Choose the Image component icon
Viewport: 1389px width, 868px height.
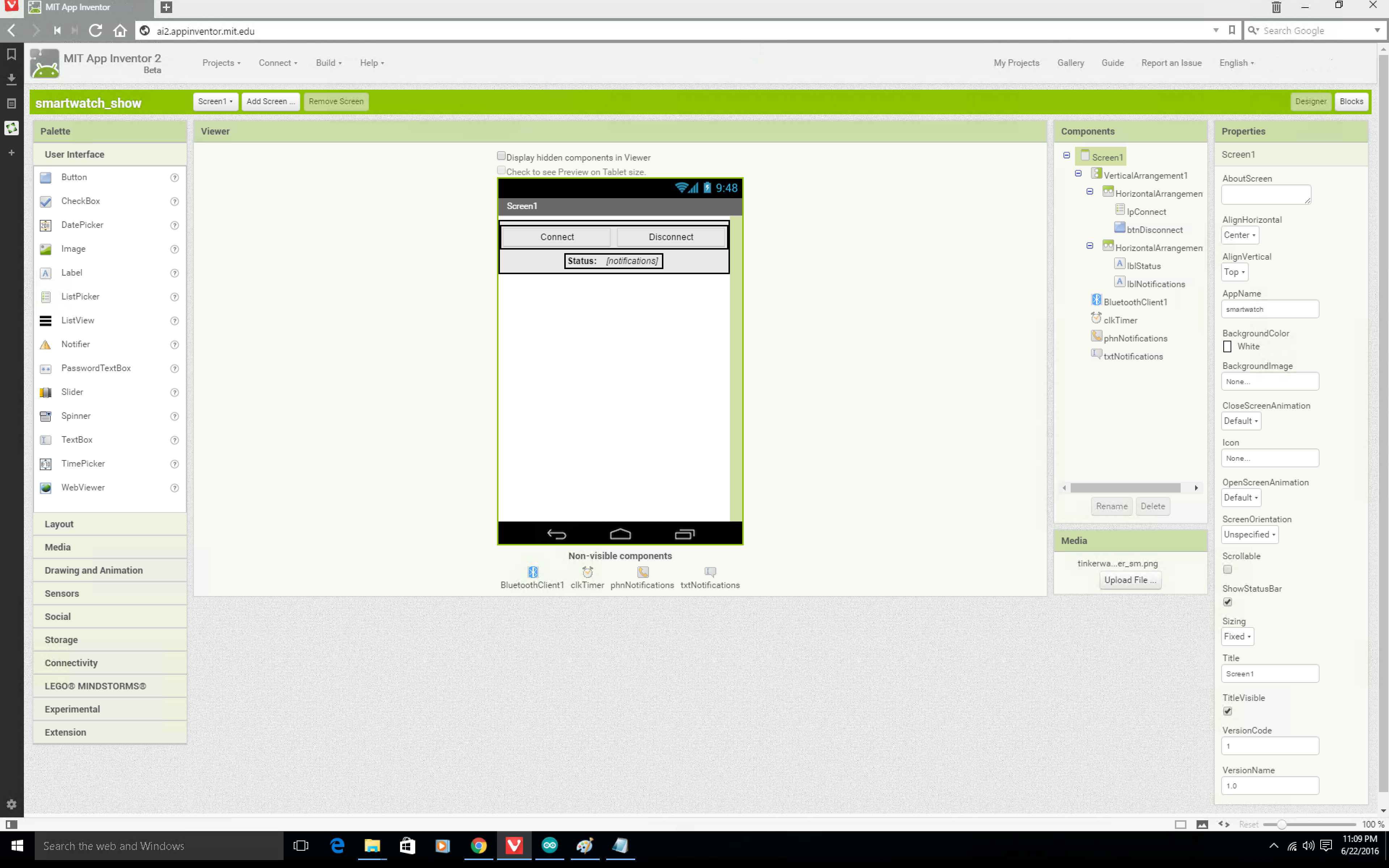pyautogui.click(x=46, y=249)
